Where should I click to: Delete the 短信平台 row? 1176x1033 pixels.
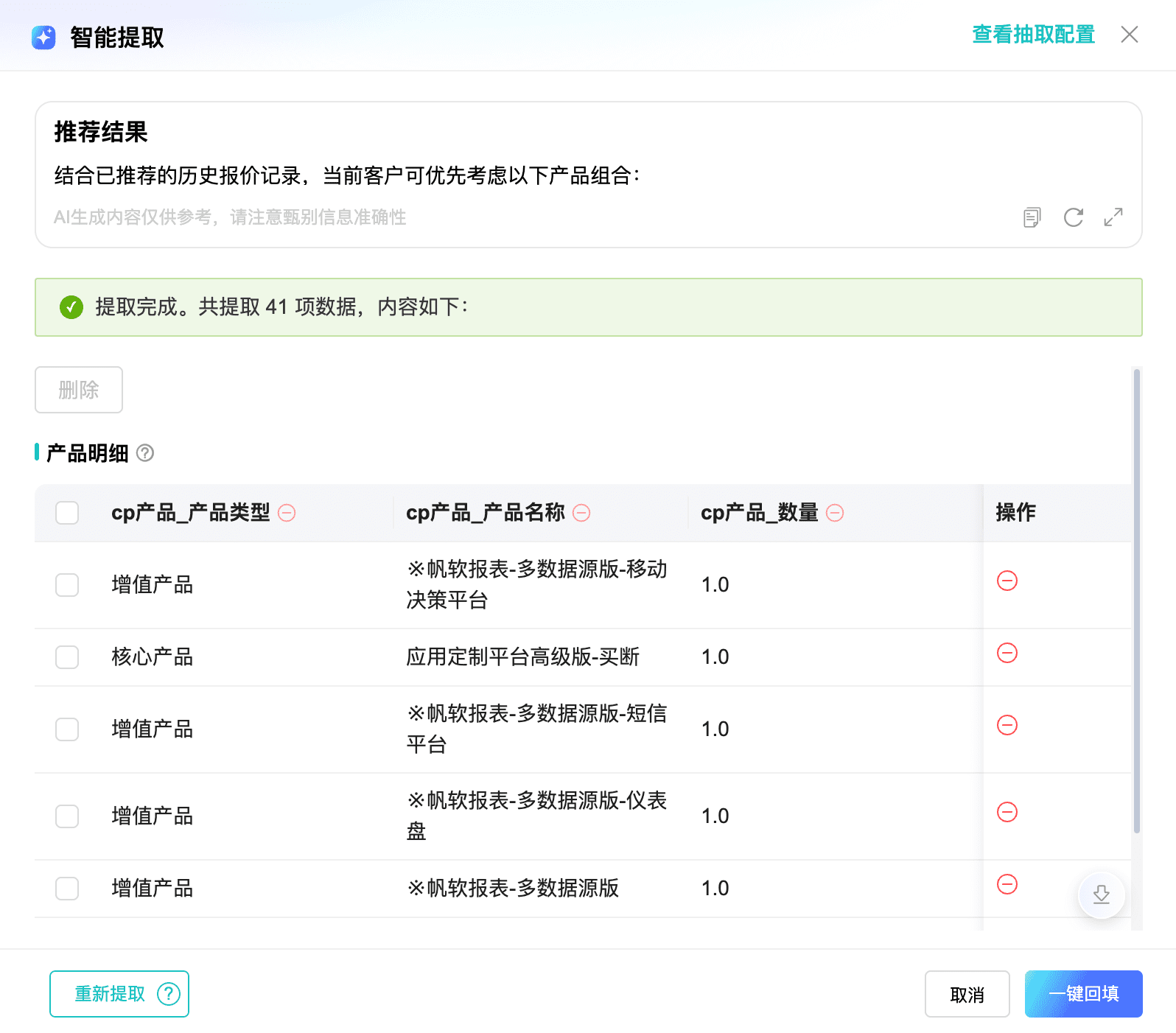point(1007,725)
